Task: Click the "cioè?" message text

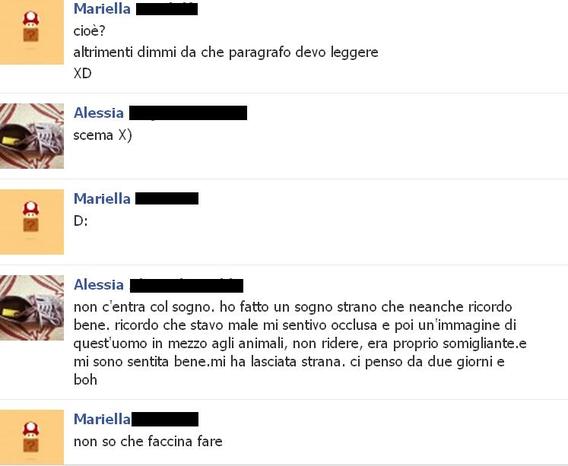Action: click(x=89, y=31)
